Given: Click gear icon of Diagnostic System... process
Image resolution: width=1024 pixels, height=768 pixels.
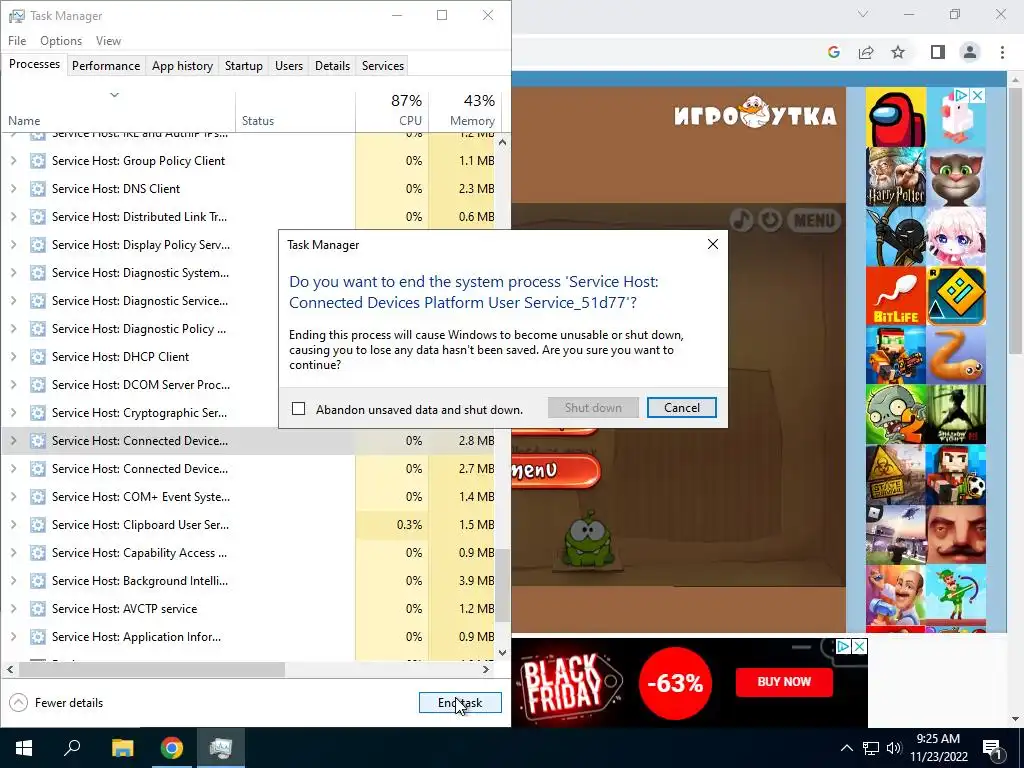Looking at the screenshot, I should pyautogui.click(x=38, y=273).
